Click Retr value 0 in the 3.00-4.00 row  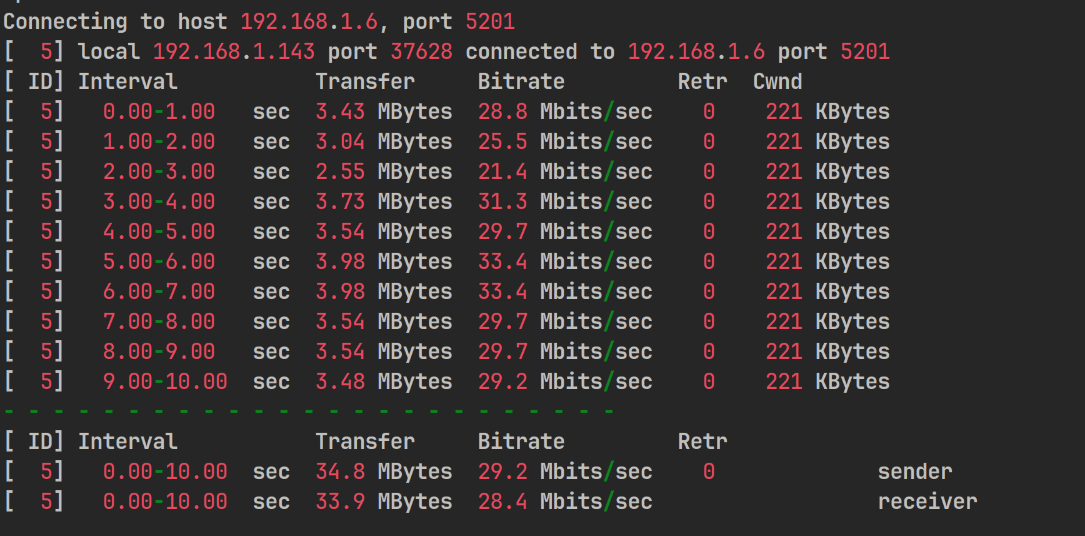(x=709, y=202)
